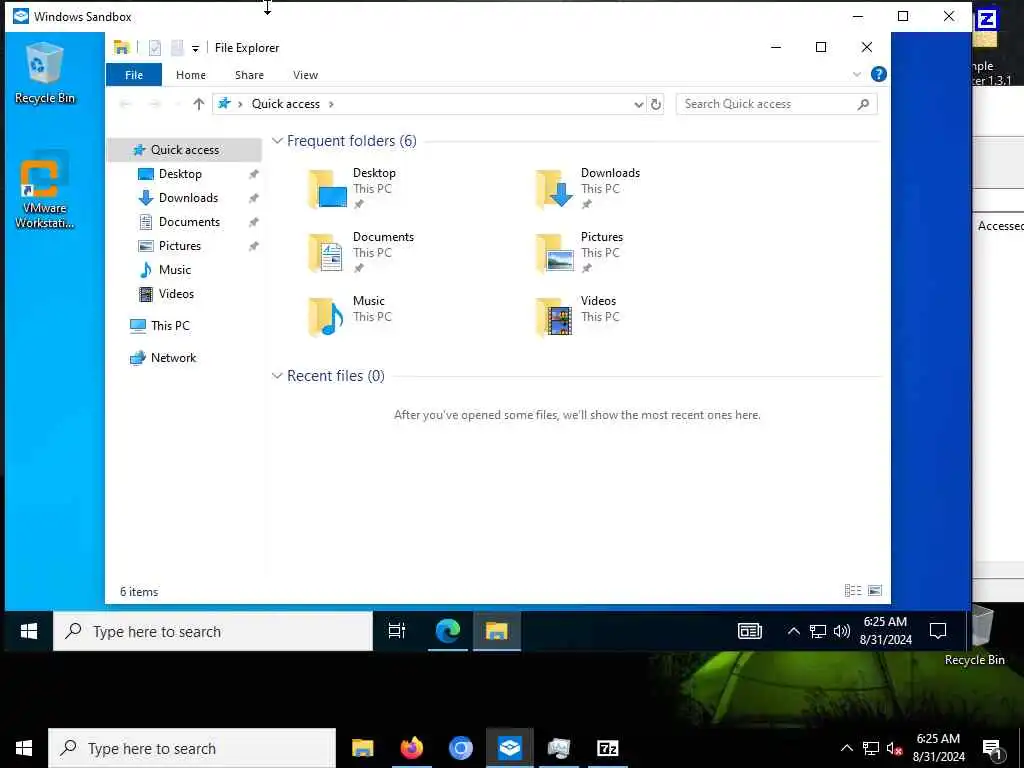Screen dimensions: 1024x768
Task: Switch to View ribbon tab
Action: pos(306,74)
